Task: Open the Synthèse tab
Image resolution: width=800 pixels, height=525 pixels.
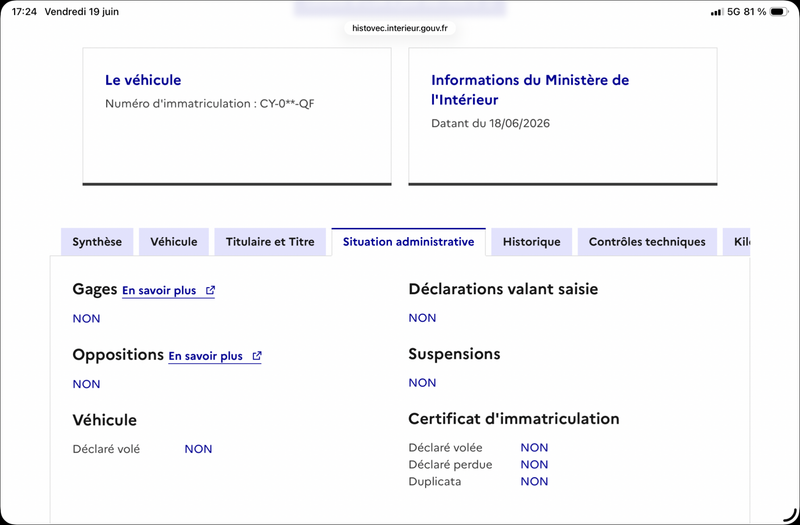Action: 97,242
